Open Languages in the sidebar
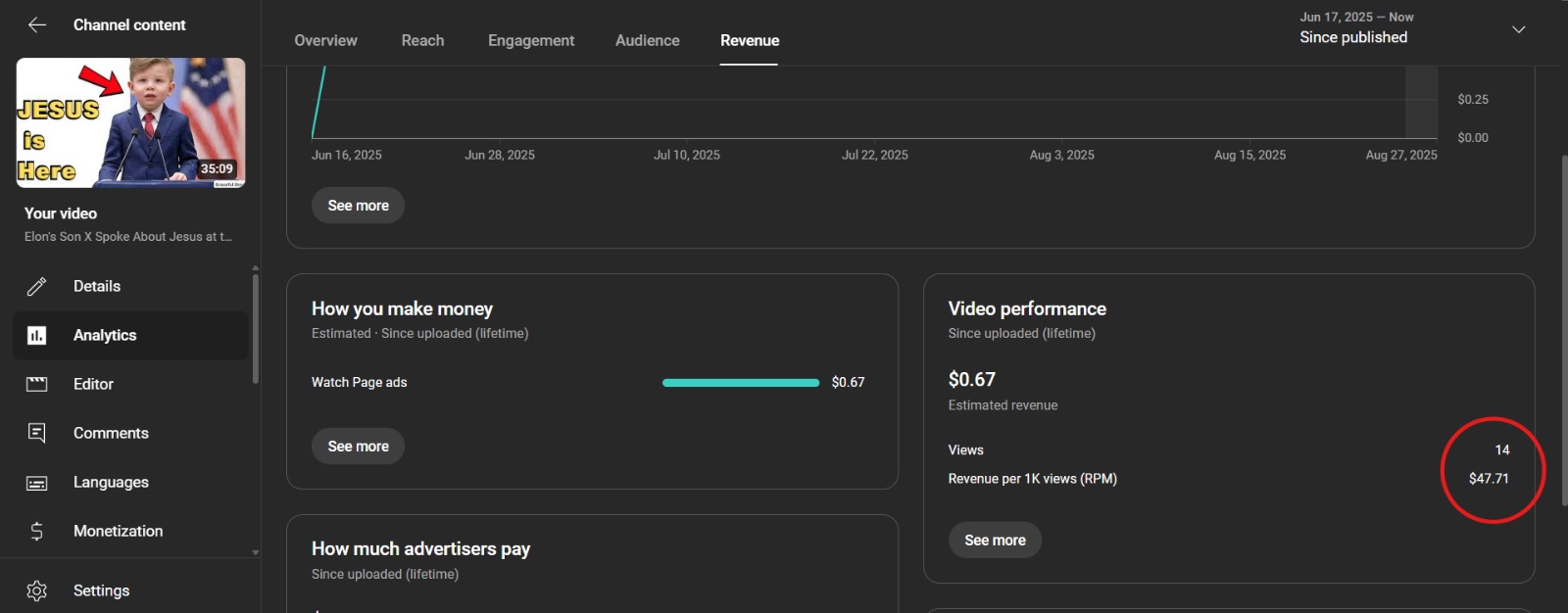 131,482
